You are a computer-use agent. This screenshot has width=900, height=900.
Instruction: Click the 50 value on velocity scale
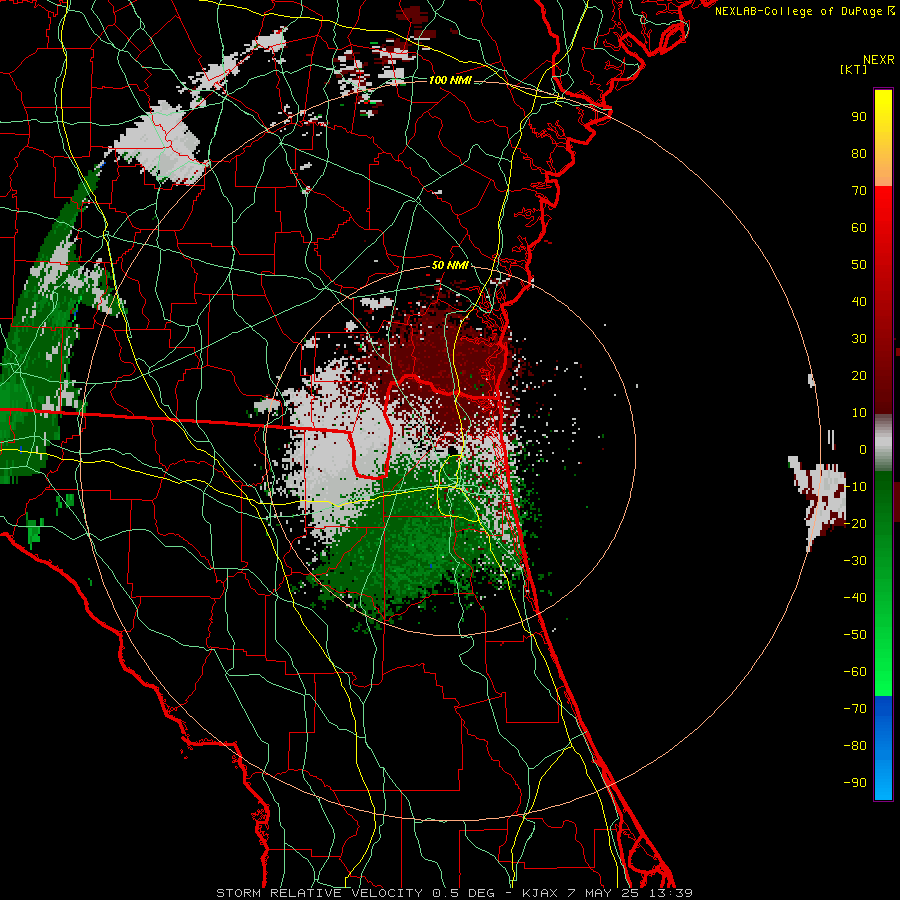[x=859, y=265]
